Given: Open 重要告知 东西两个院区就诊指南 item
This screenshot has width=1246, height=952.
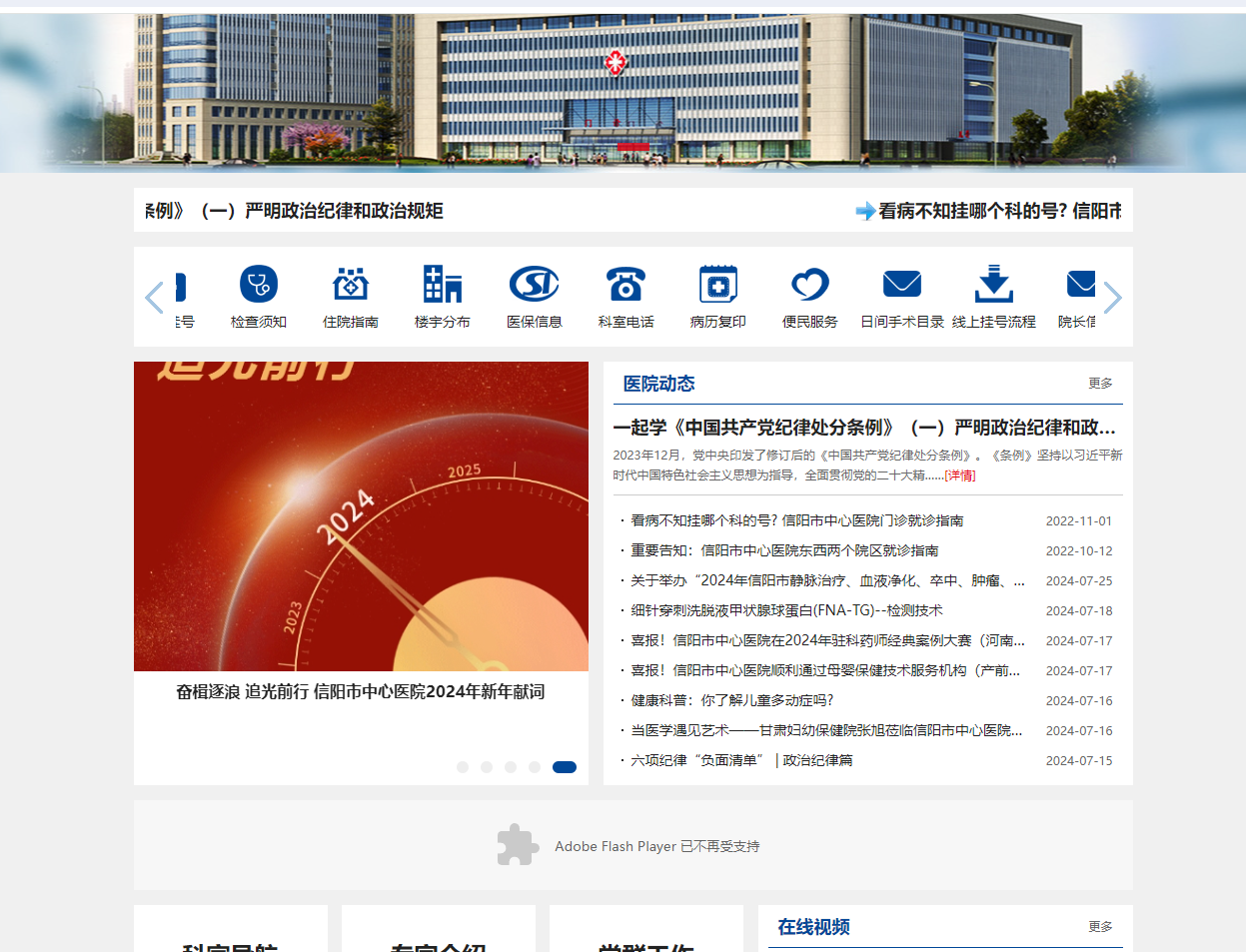Looking at the screenshot, I should point(784,550).
